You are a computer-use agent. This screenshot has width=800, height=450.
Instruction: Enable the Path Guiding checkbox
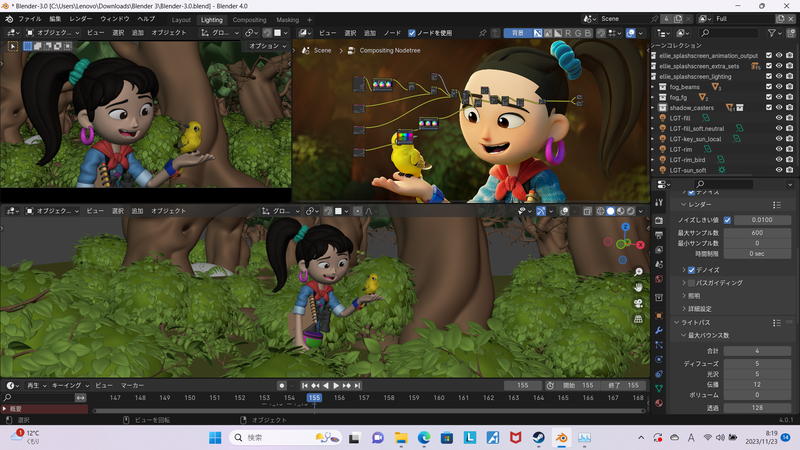(x=691, y=283)
